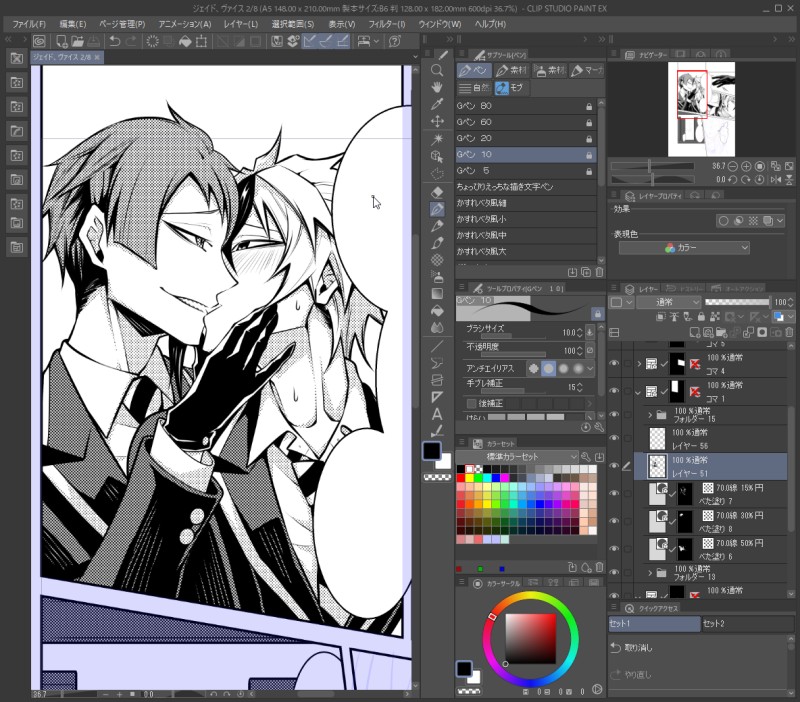Open the Clip Studio launcher icon

pos(39,41)
